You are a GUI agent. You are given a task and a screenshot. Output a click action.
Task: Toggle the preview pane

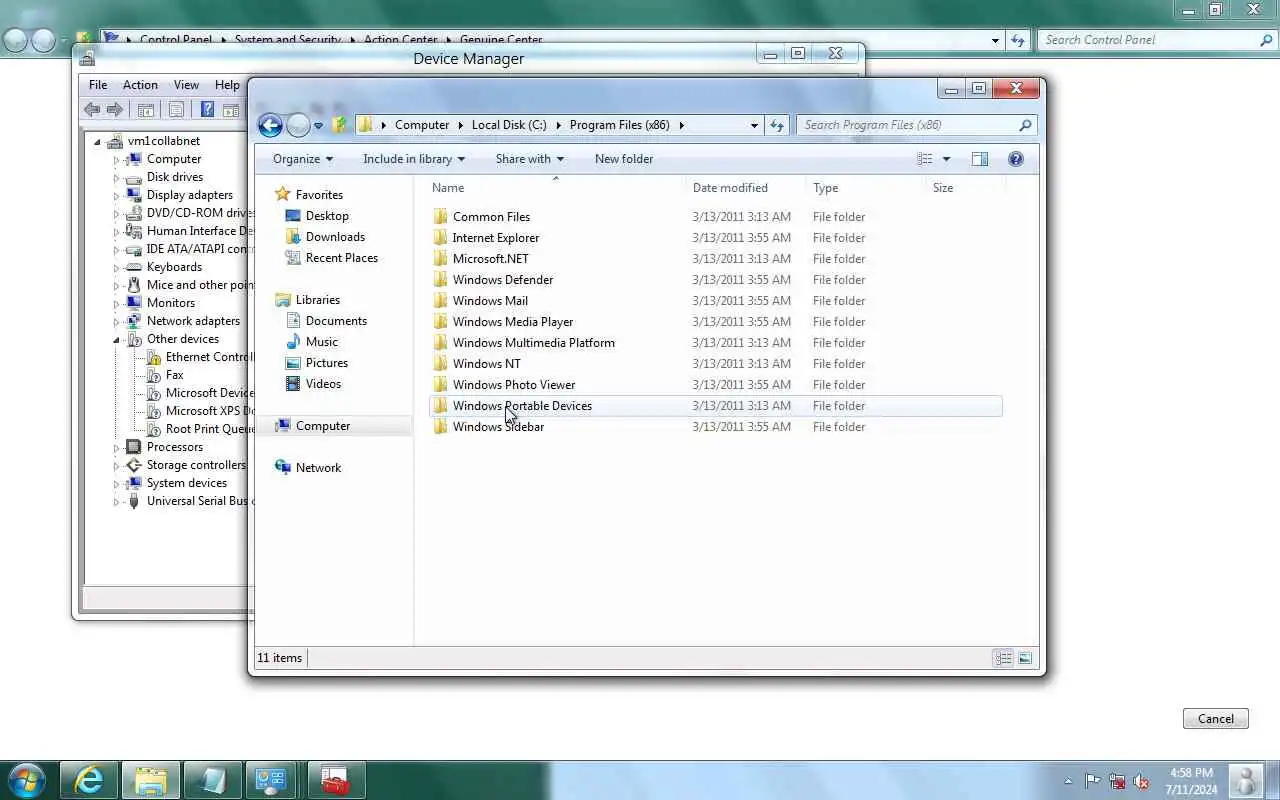pyautogui.click(x=980, y=159)
